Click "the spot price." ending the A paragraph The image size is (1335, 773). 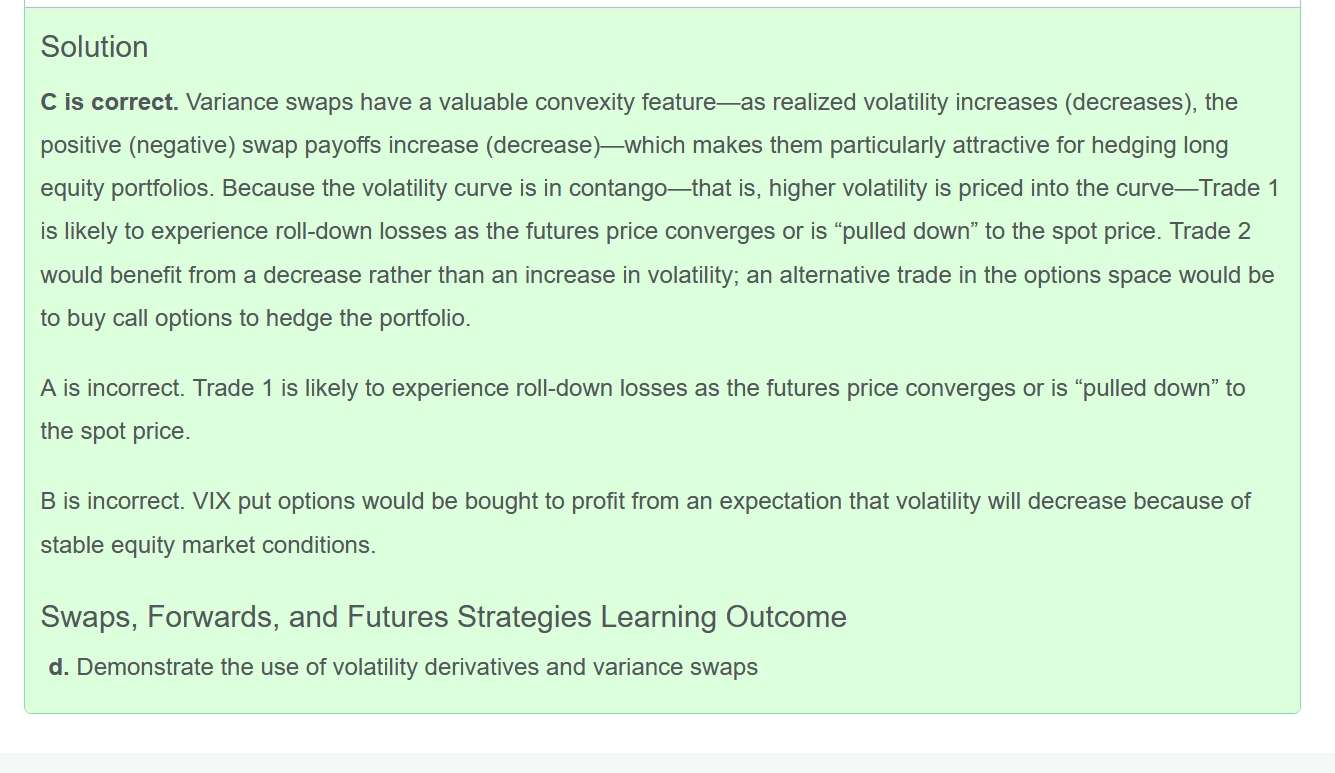115,432
